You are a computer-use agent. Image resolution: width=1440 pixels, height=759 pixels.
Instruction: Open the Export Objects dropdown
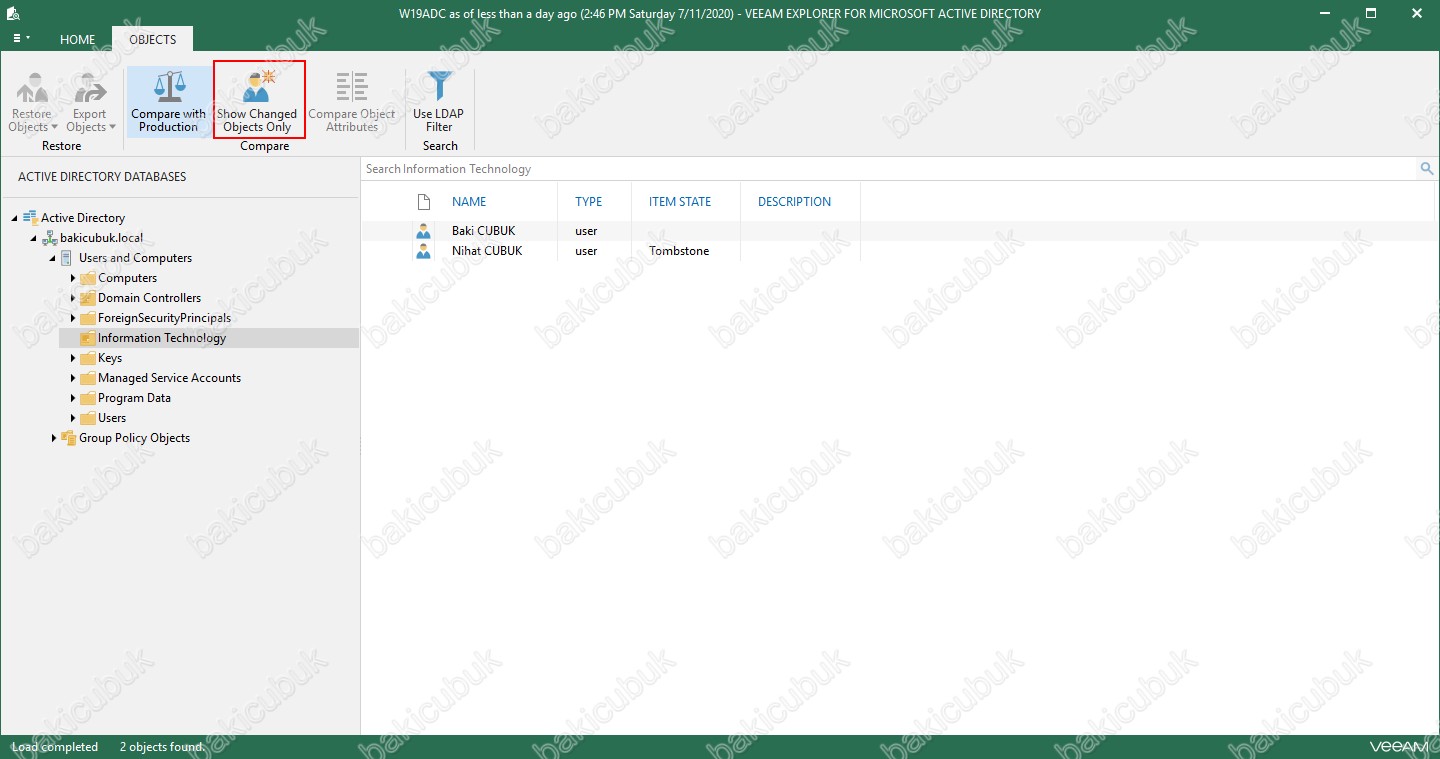tap(90, 103)
